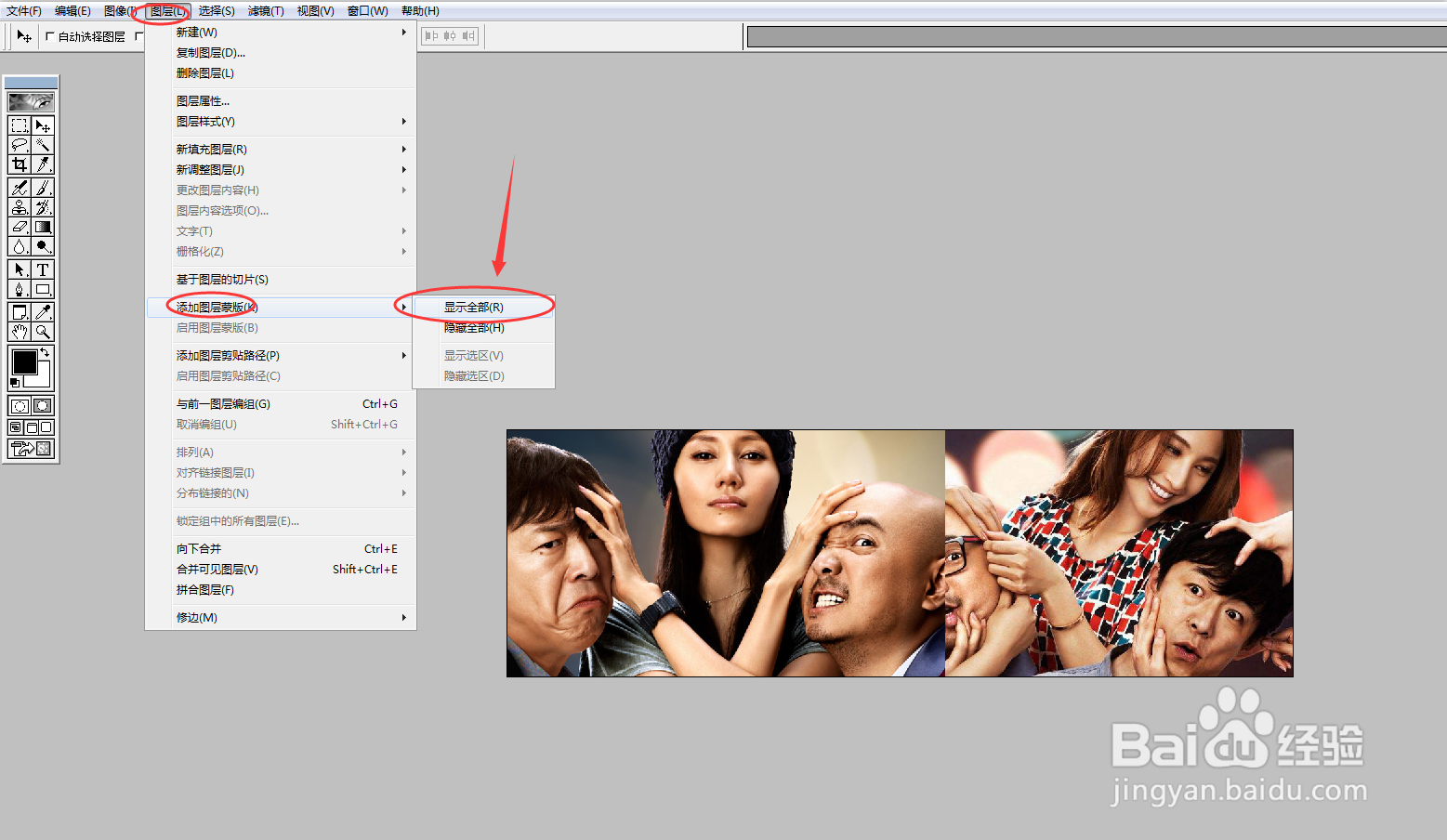Switch to Full Screen with menu bar mode
The image size is (1447, 840).
[x=31, y=427]
